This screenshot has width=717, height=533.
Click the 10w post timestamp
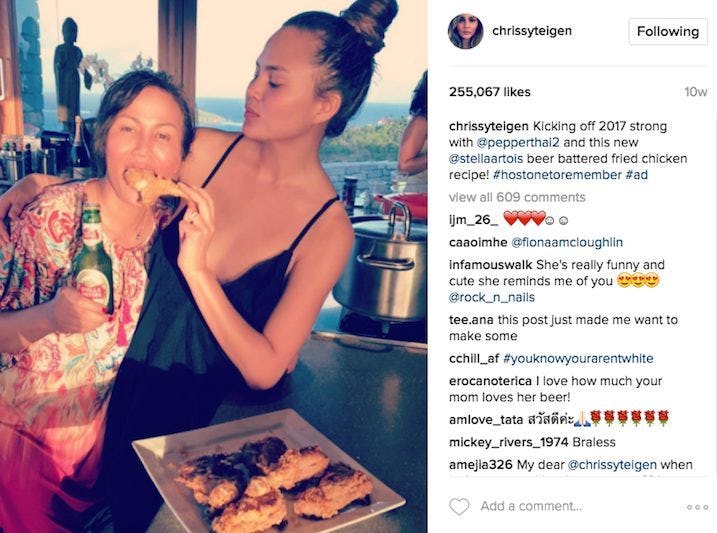pyautogui.click(x=696, y=92)
